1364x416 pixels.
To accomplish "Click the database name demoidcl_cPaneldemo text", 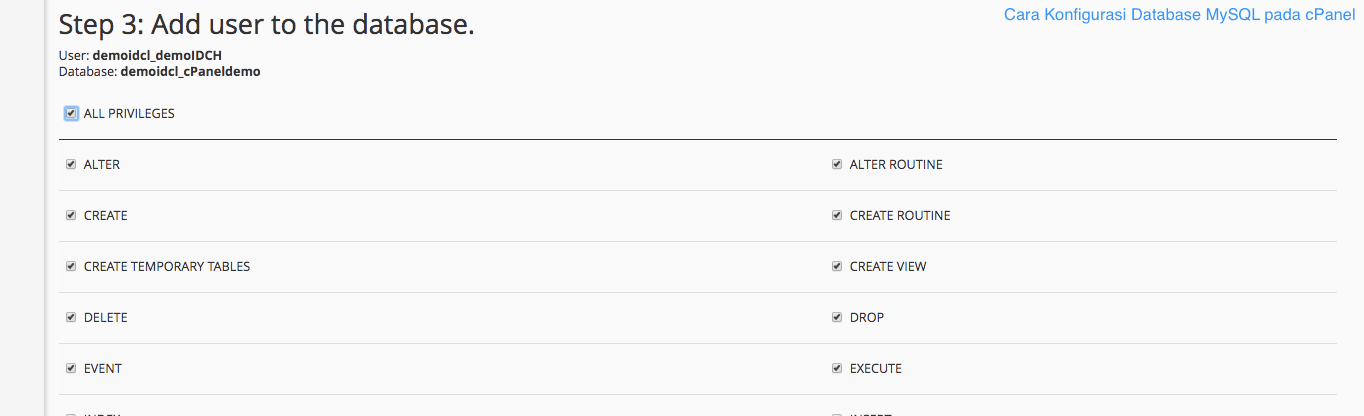I will pyautogui.click(x=190, y=72).
